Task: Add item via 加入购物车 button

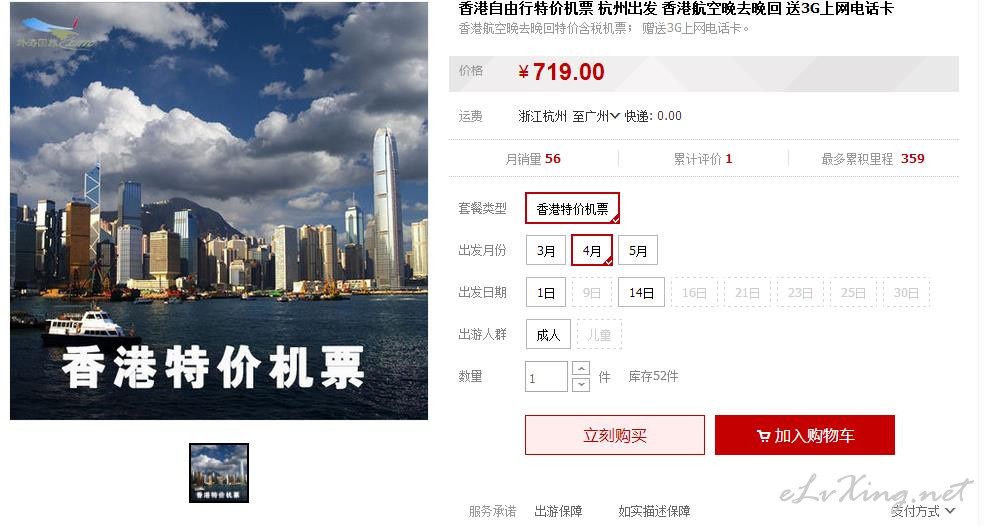Action: [x=805, y=435]
